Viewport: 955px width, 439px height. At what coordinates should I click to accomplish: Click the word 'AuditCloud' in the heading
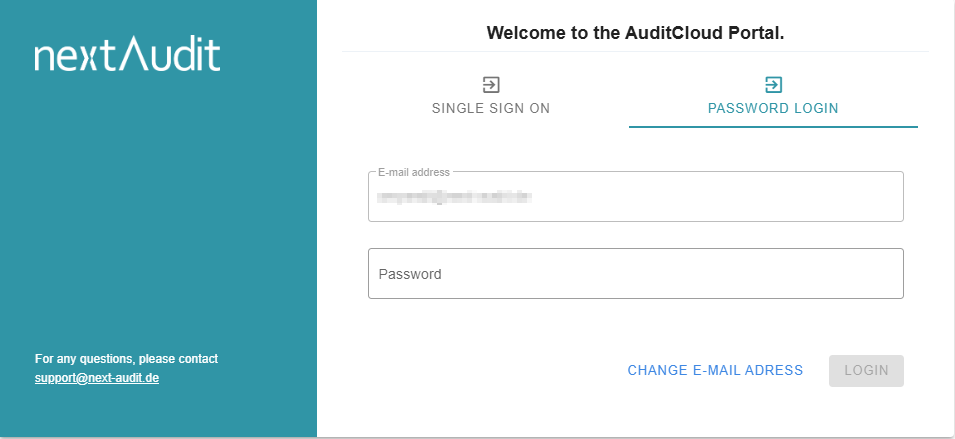689,32
